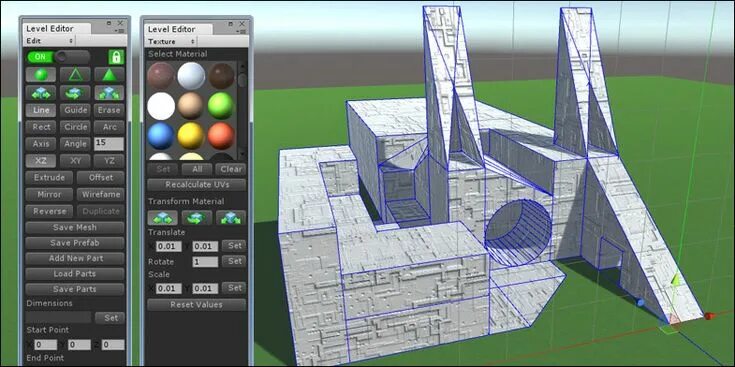735x367 pixels.
Task: Select the XY plane
Action: click(75, 161)
